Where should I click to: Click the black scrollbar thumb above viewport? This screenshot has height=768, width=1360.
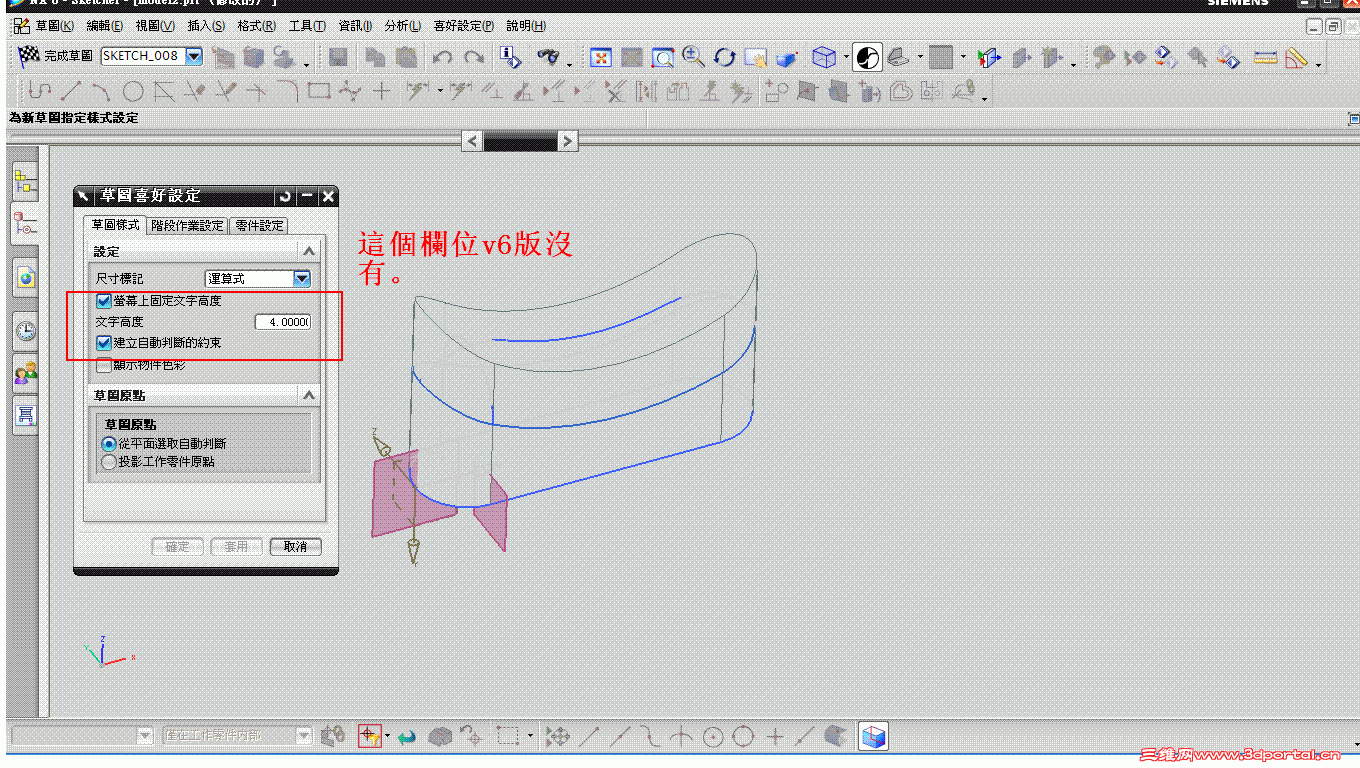point(520,142)
